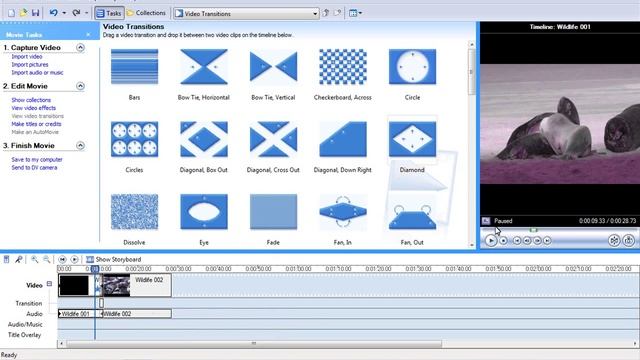Select the Dissolve transition

pyautogui.click(x=134, y=212)
